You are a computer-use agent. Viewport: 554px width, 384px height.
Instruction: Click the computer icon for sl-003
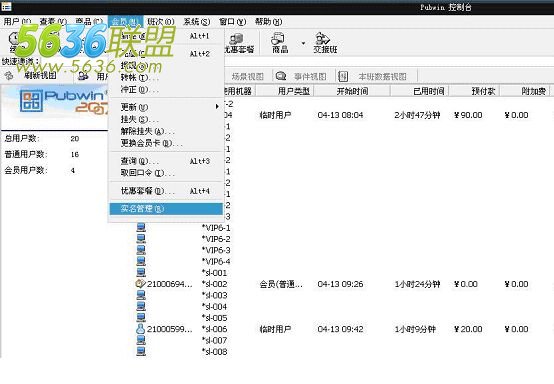141,295
